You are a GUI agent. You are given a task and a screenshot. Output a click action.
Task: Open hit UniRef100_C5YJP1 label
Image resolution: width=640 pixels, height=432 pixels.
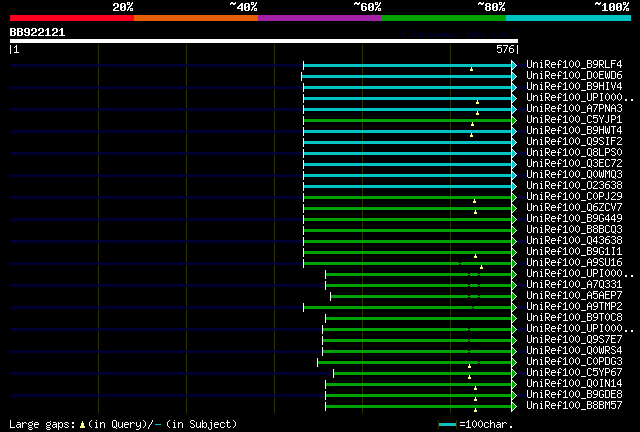point(574,120)
